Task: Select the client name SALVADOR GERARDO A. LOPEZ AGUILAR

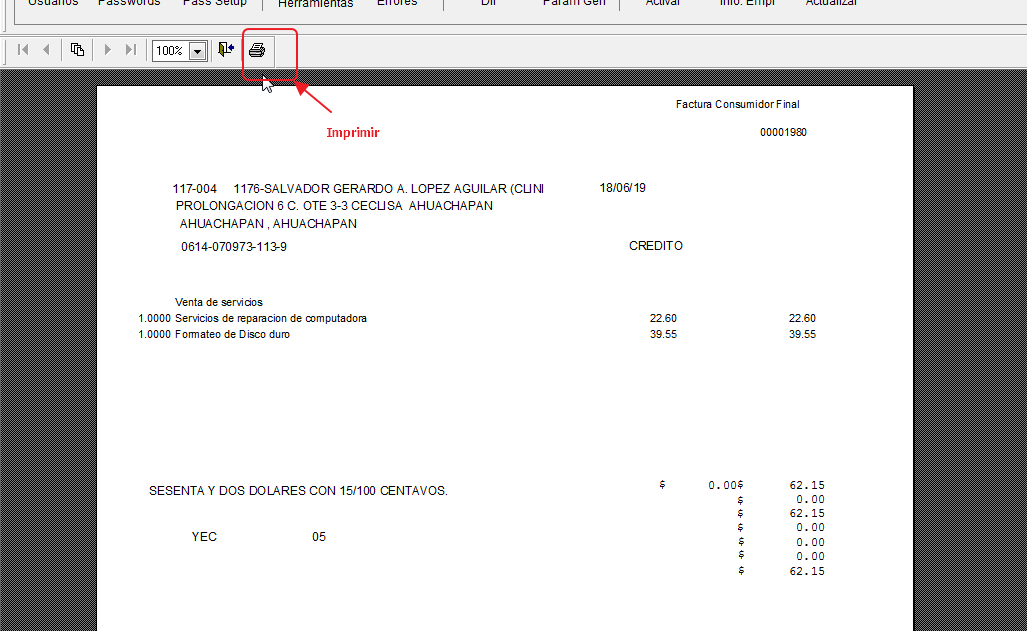Action: 385,189
